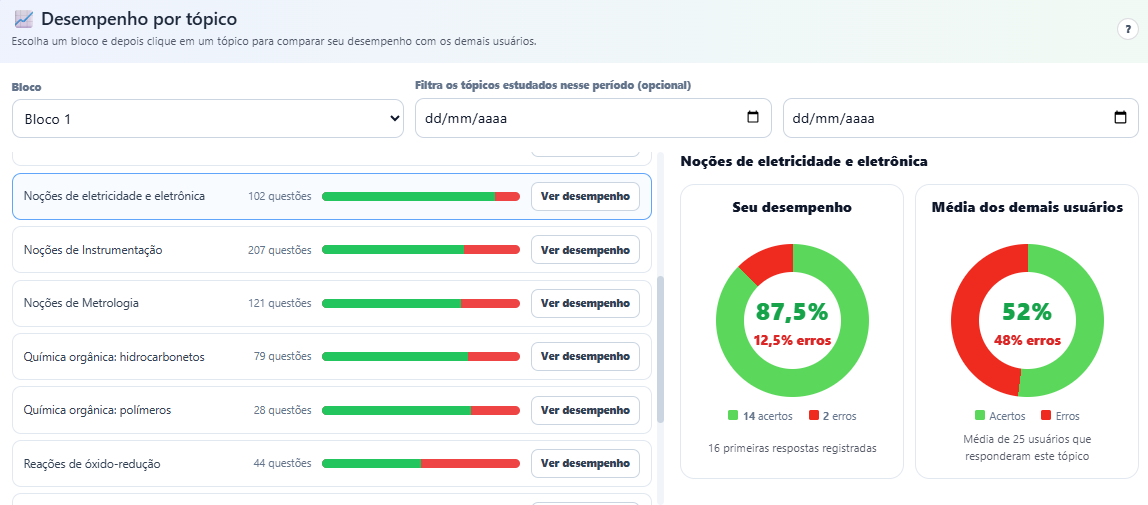Click Ver desempenho for Noções de Metrologia
The height and width of the screenshot is (505, 1148).
click(x=585, y=303)
